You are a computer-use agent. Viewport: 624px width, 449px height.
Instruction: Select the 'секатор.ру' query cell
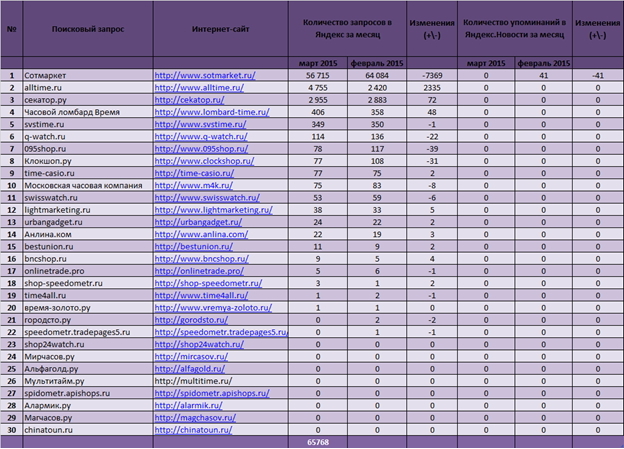pyautogui.click(x=88, y=100)
